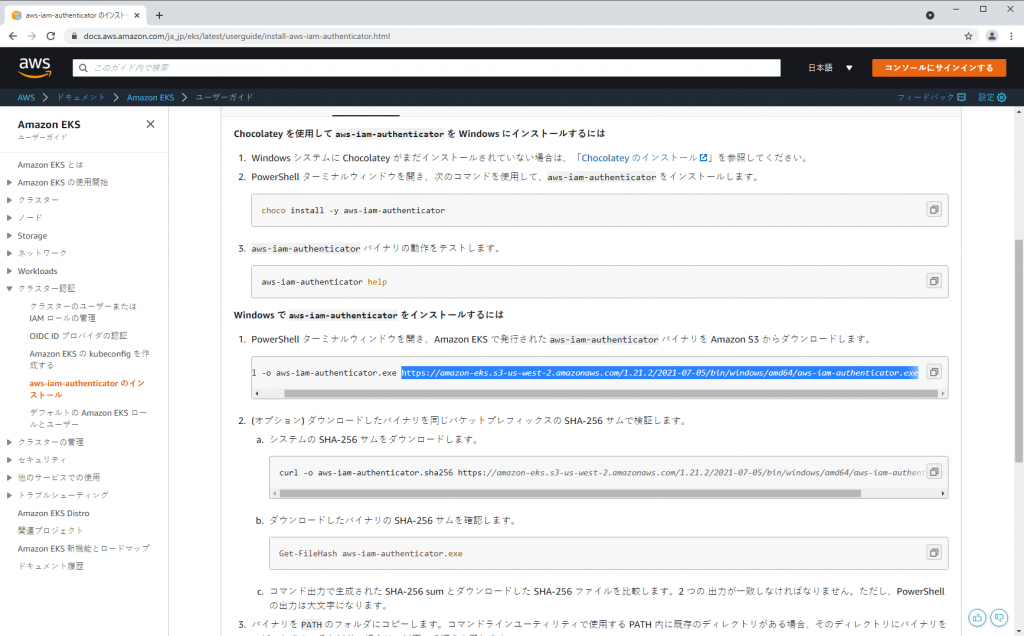Open クラスターのユーザーまたは IAM ロールの管理
The width and height of the screenshot is (1024, 636).
pyautogui.click(x=83, y=312)
